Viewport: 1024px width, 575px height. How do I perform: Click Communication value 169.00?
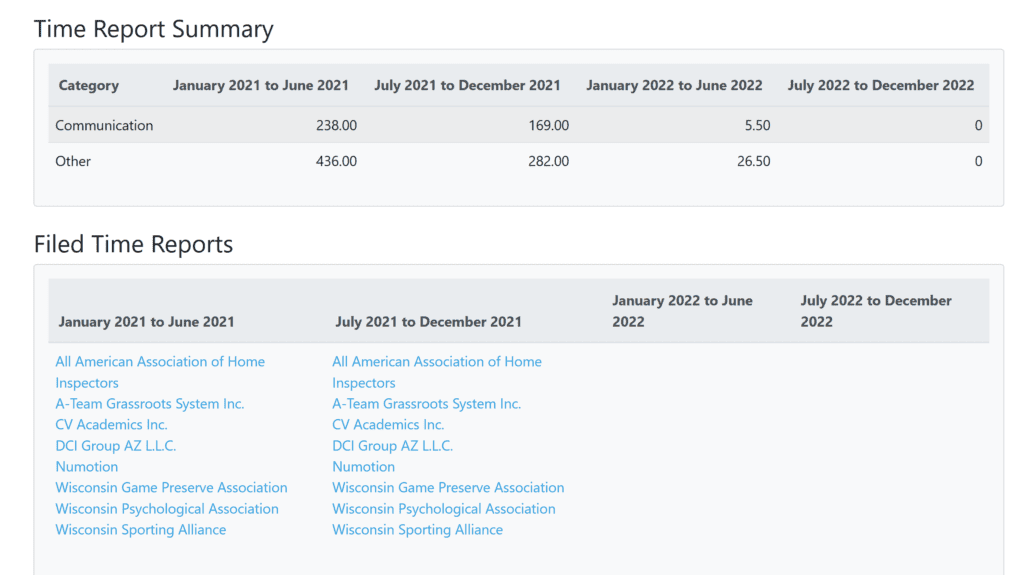click(549, 125)
